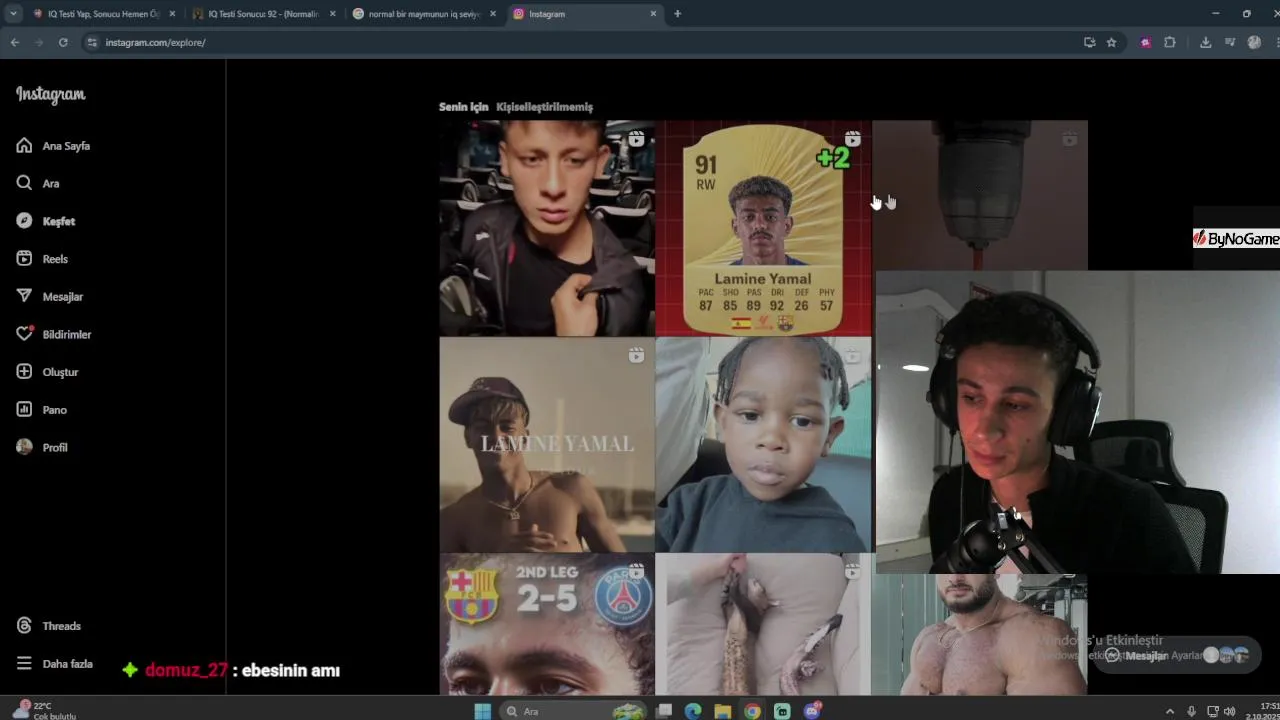Open the Pano chart icon
Screen dimensions: 1280x720
click(x=24, y=409)
